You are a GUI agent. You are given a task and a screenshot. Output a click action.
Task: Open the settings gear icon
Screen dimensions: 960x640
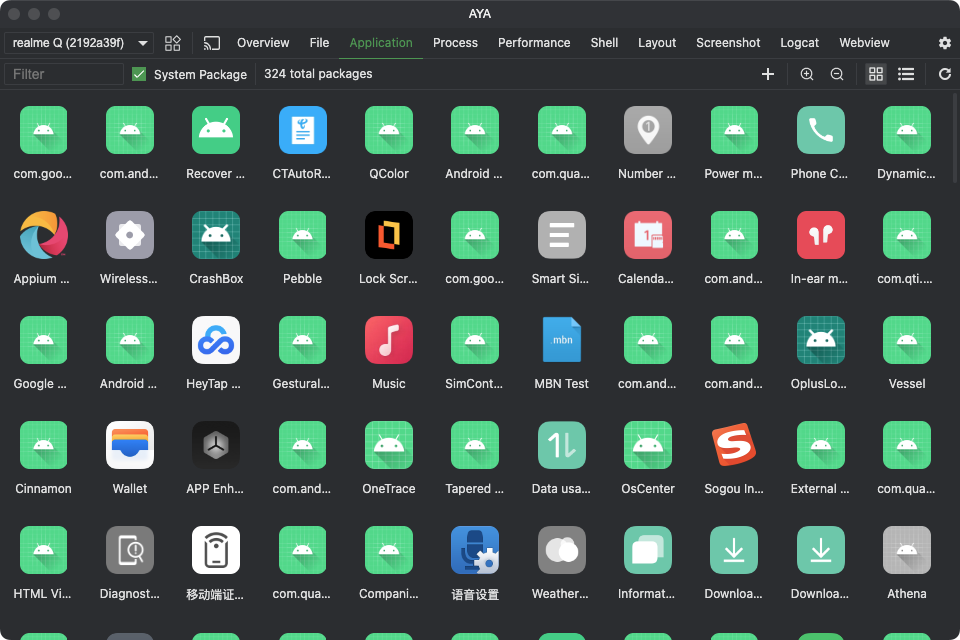click(x=945, y=43)
